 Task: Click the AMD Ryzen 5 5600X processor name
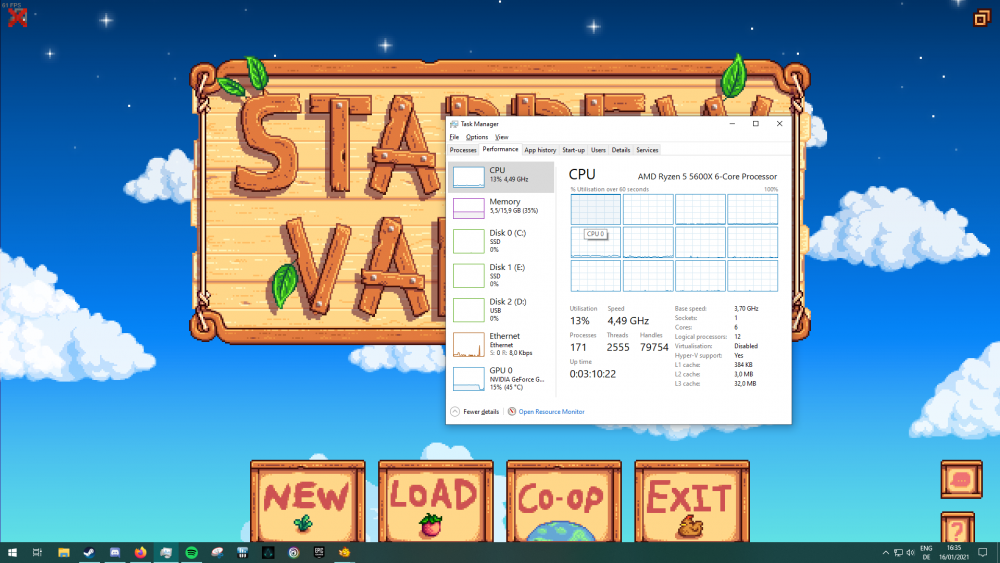707,177
